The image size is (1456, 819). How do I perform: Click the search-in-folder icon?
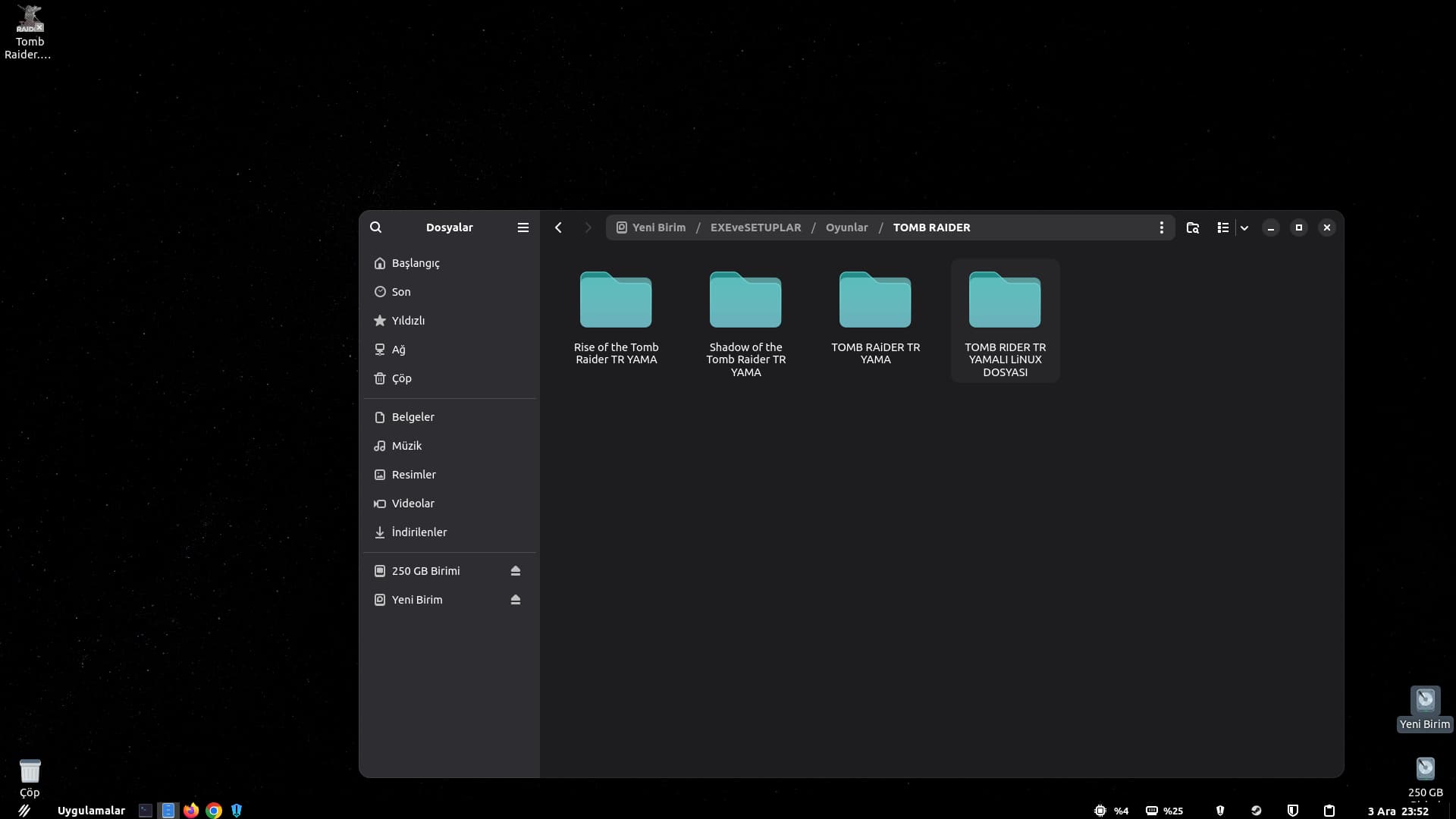pos(1192,227)
